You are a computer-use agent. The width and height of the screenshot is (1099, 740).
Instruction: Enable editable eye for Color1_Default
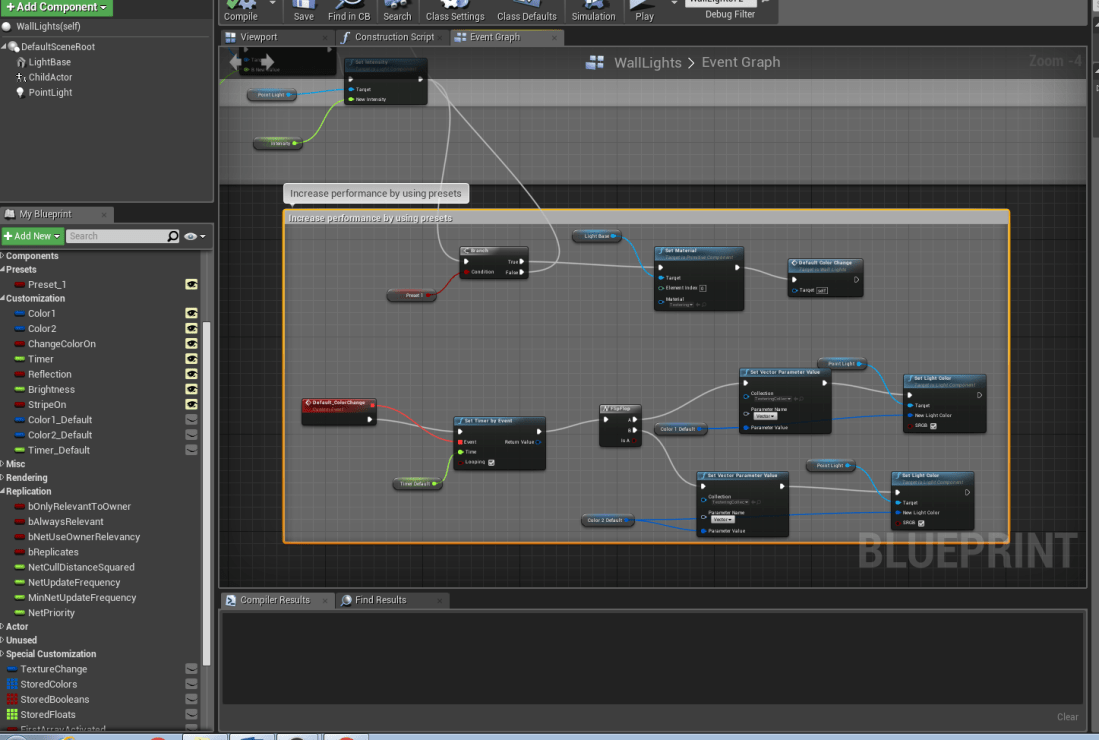click(x=191, y=420)
